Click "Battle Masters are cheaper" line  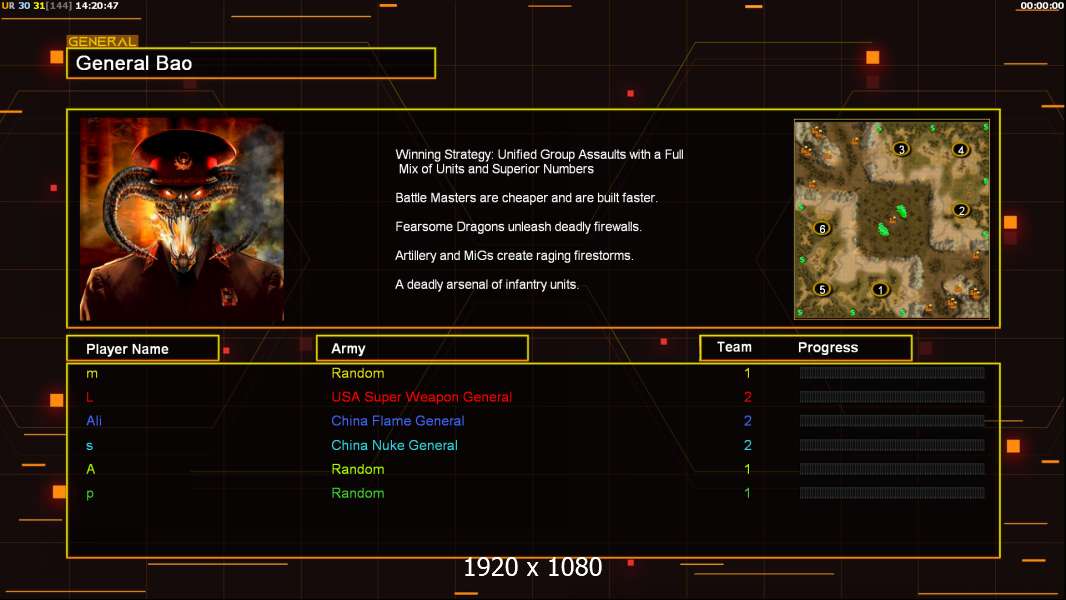point(526,198)
